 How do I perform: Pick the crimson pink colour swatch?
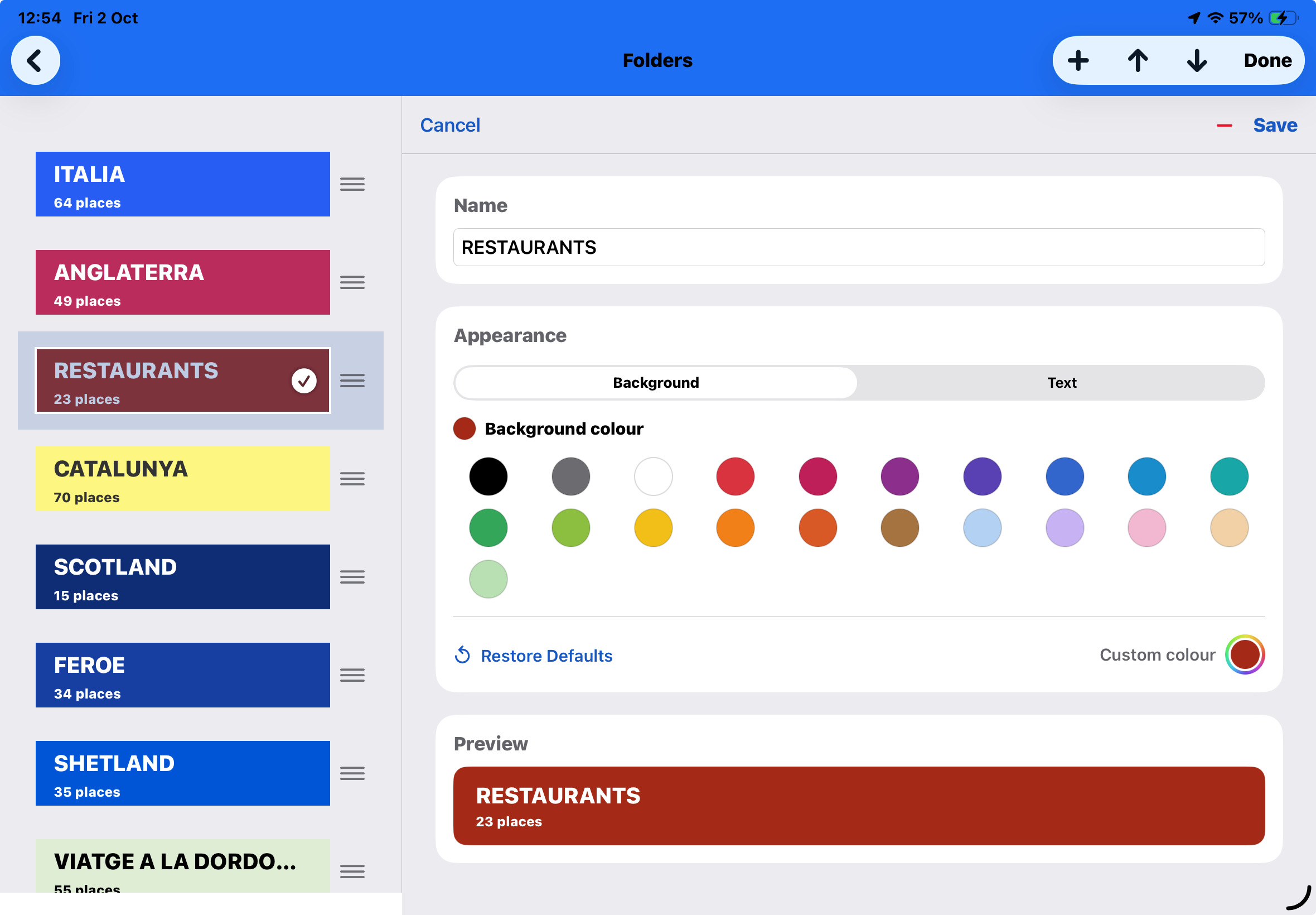[x=817, y=476]
